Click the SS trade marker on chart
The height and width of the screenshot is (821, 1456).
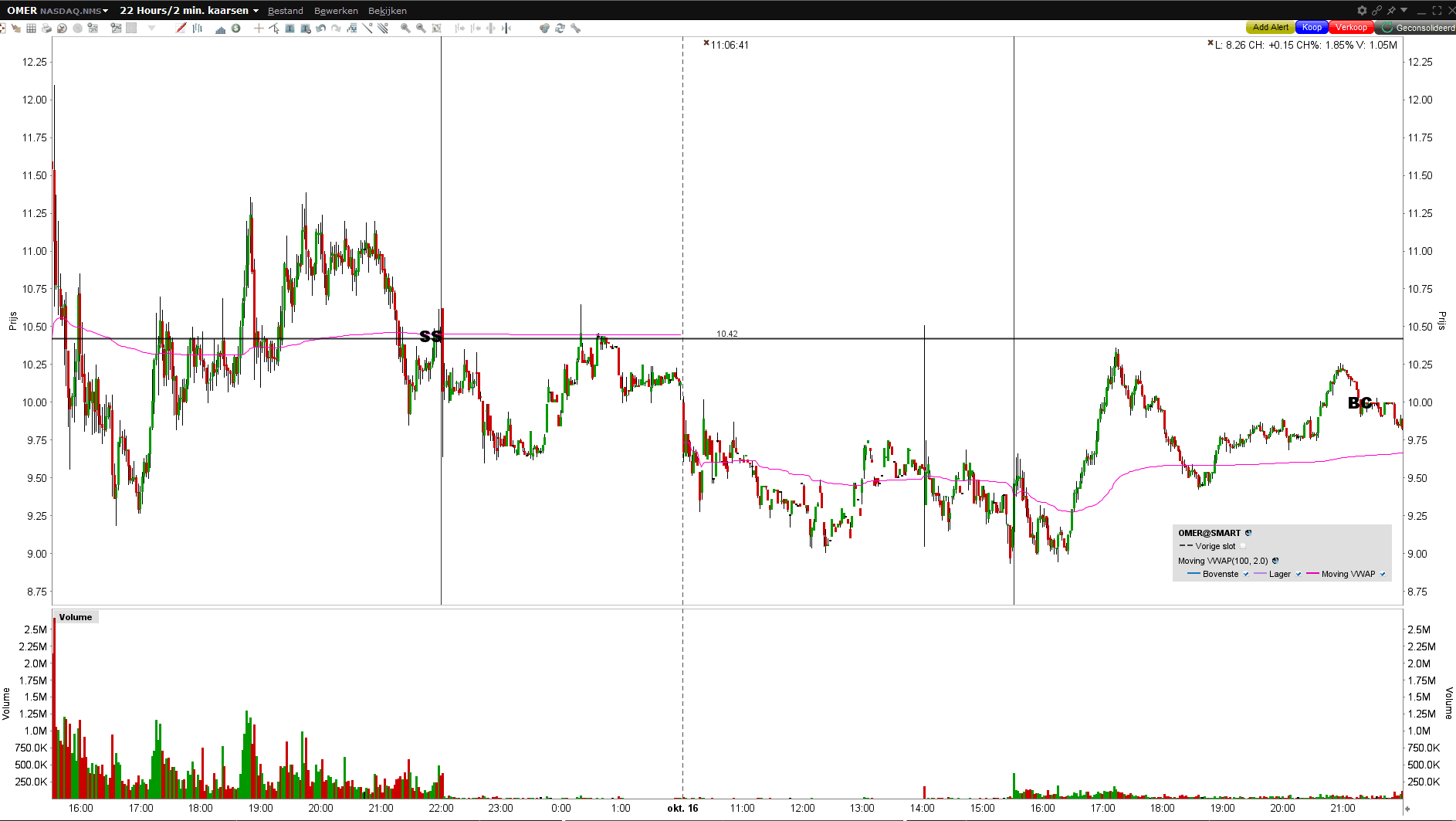(431, 336)
